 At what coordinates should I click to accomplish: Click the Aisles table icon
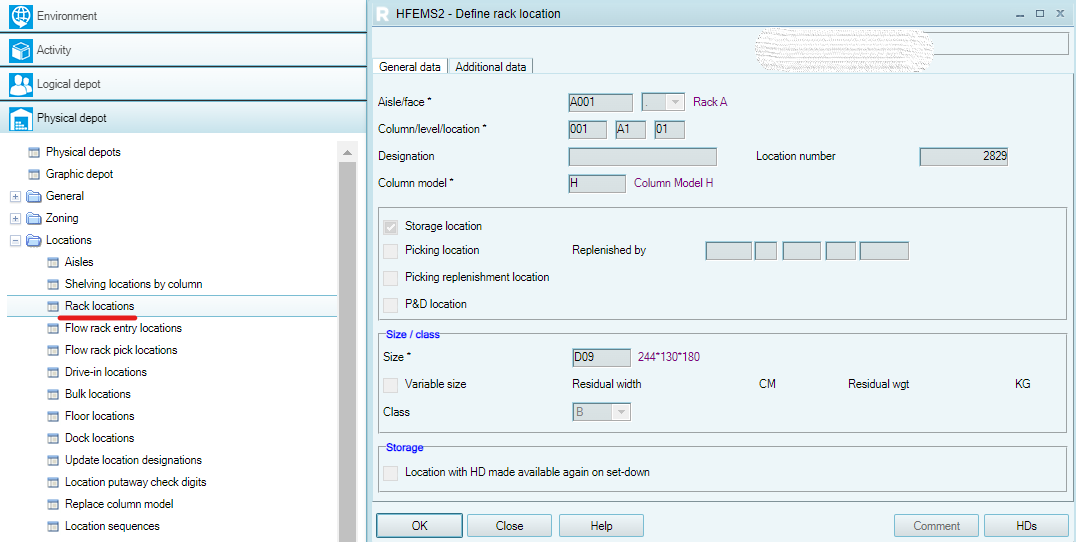tap(53, 262)
